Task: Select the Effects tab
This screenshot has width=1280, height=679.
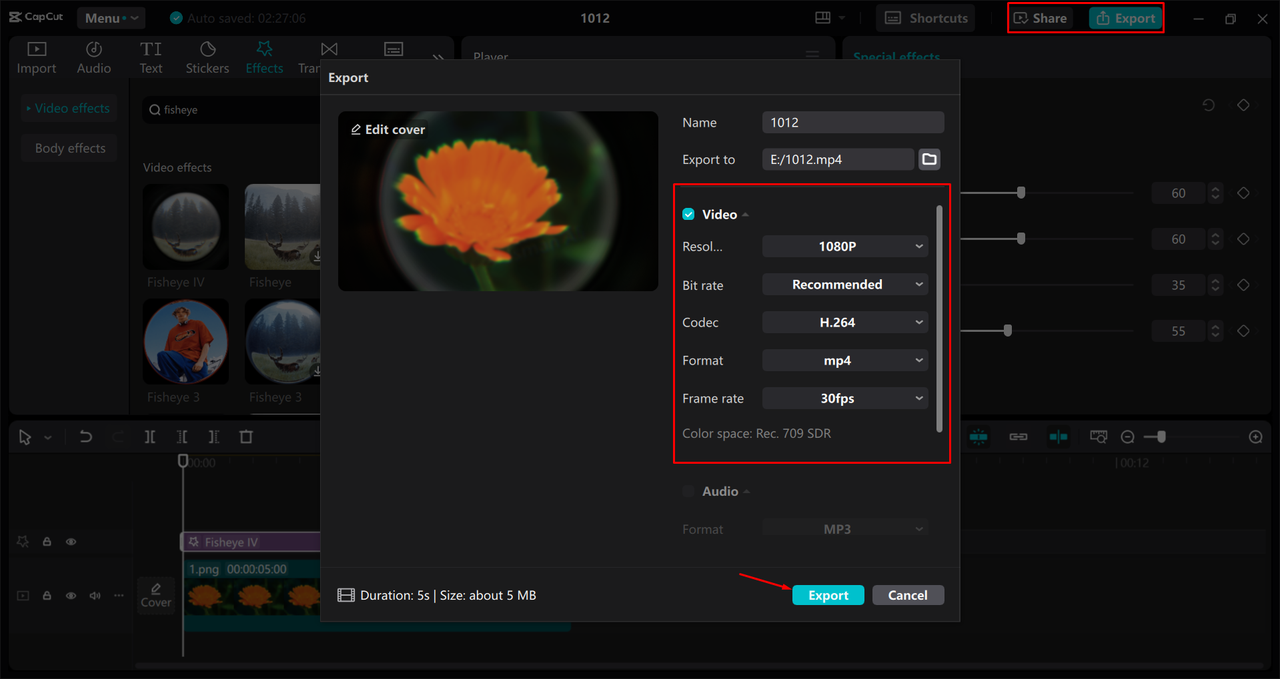Action: (x=264, y=58)
